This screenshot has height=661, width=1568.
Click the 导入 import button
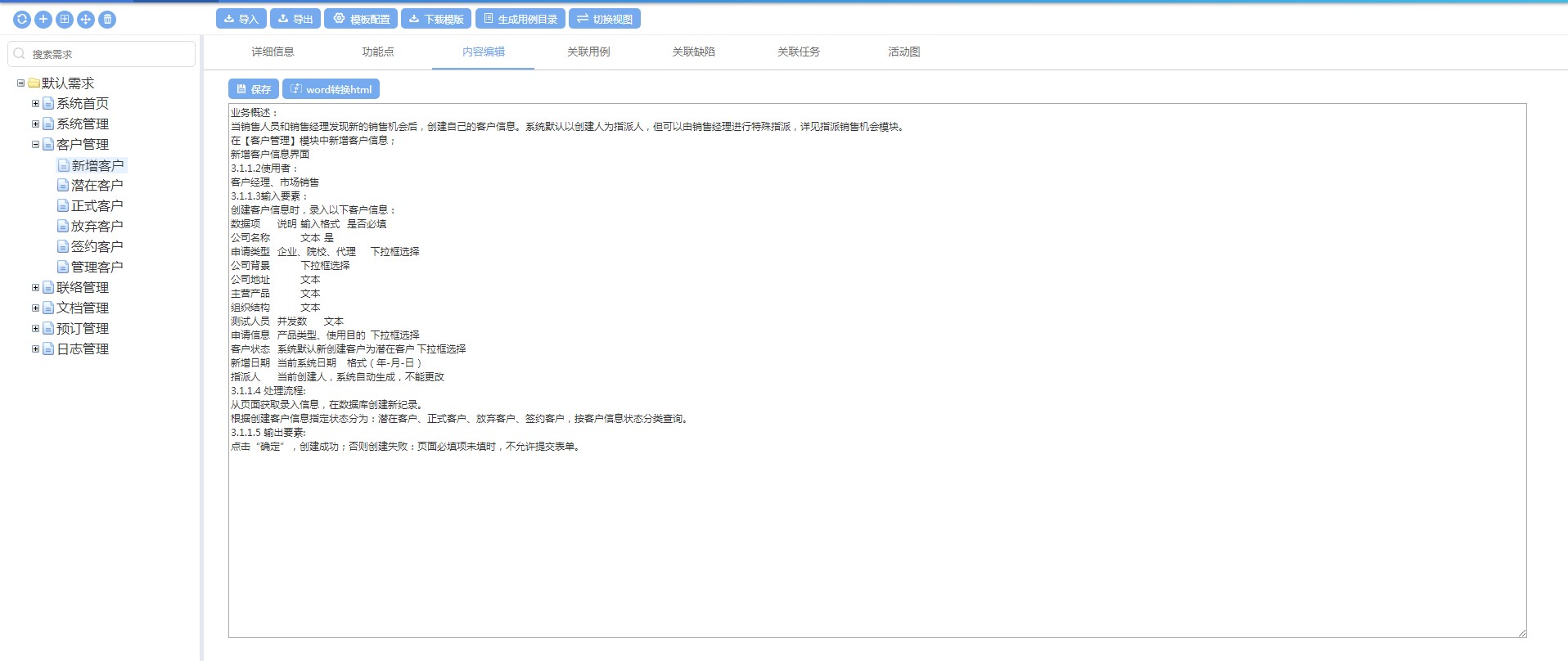241,19
